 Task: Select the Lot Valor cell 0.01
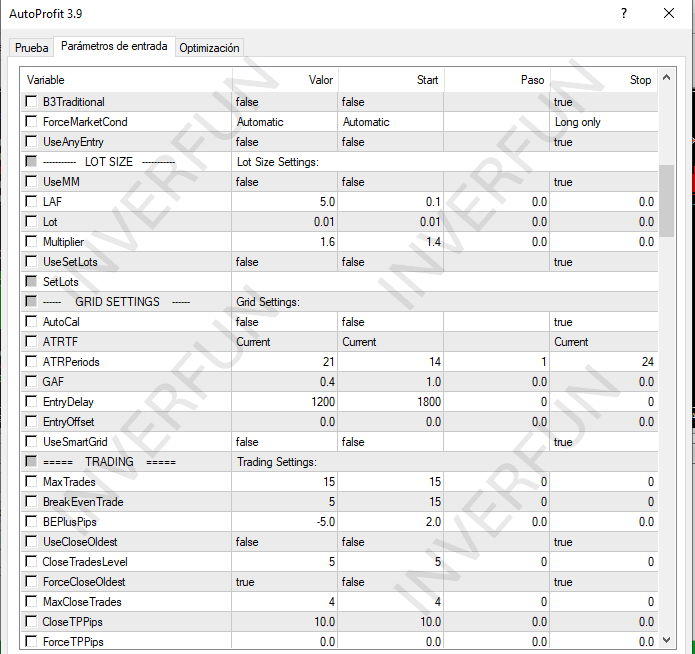[285, 222]
